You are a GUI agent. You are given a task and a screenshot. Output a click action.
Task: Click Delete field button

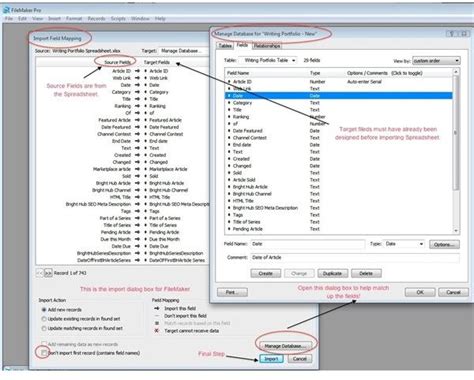click(366, 273)
